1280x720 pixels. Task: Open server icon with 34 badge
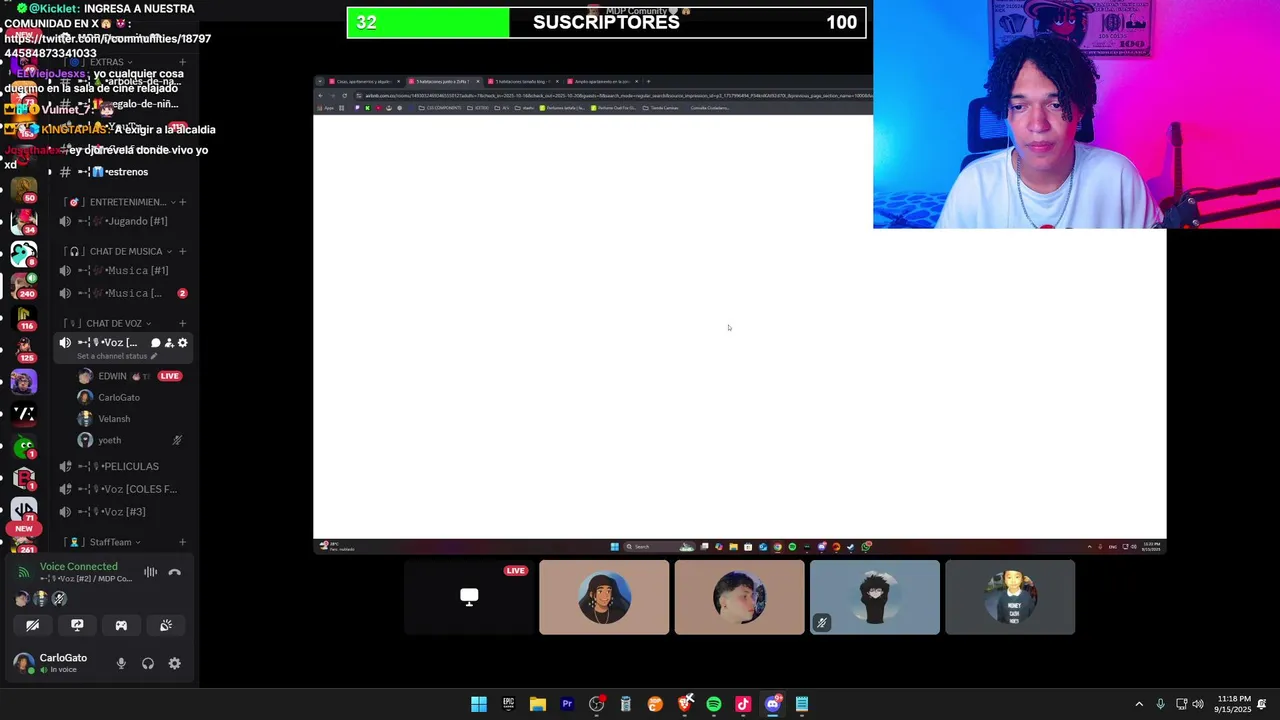tap(24, 221)
